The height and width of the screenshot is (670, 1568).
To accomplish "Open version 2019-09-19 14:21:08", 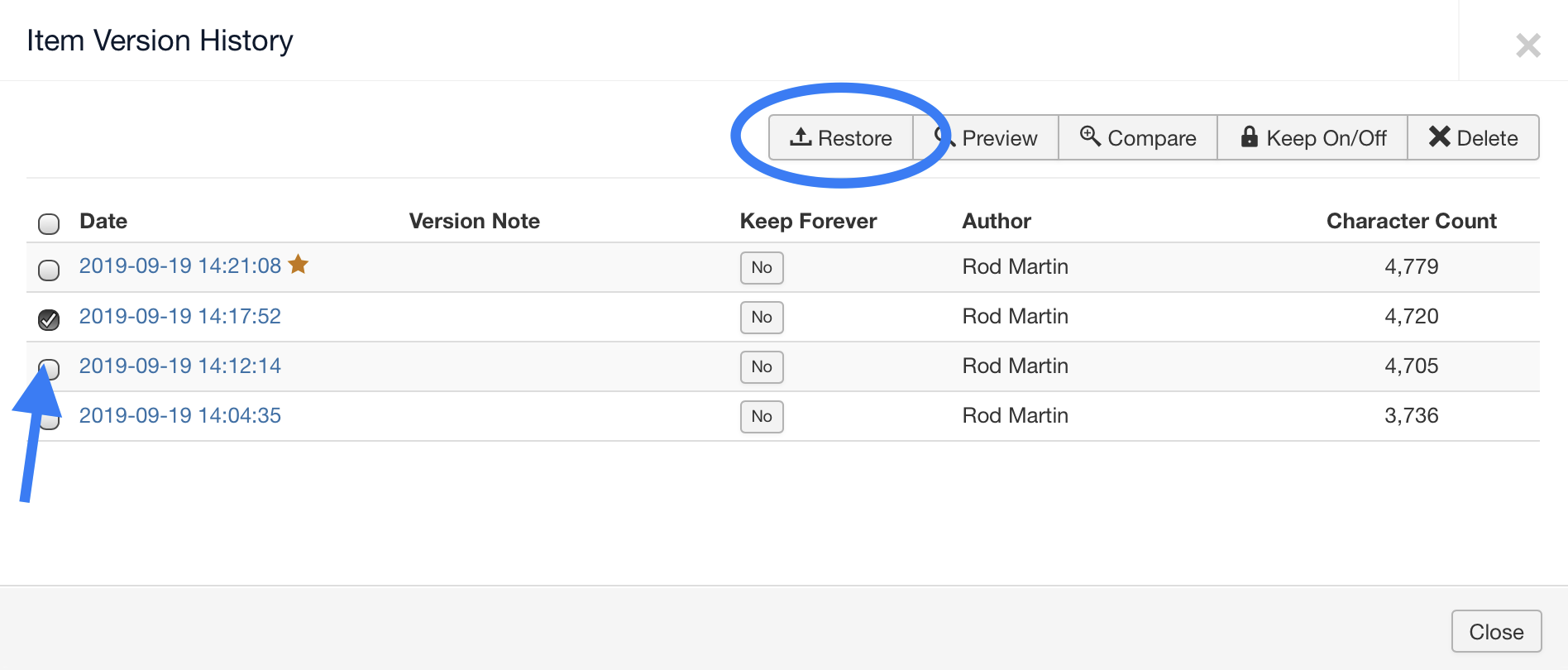I will (x=179, y=266).
